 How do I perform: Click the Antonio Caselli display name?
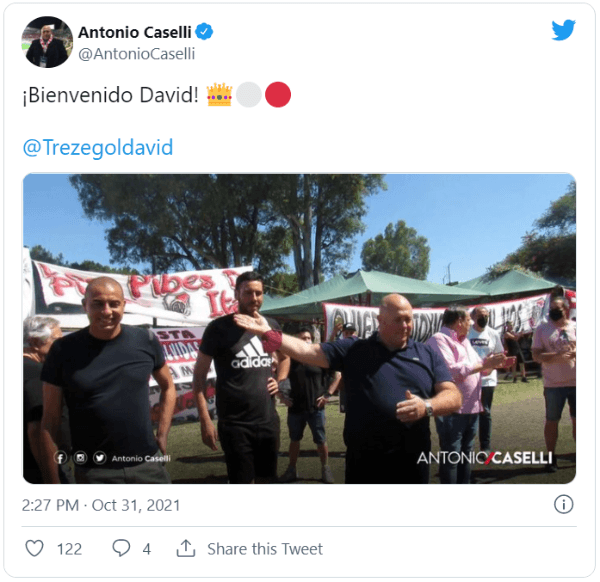click(x=135, y=33)
